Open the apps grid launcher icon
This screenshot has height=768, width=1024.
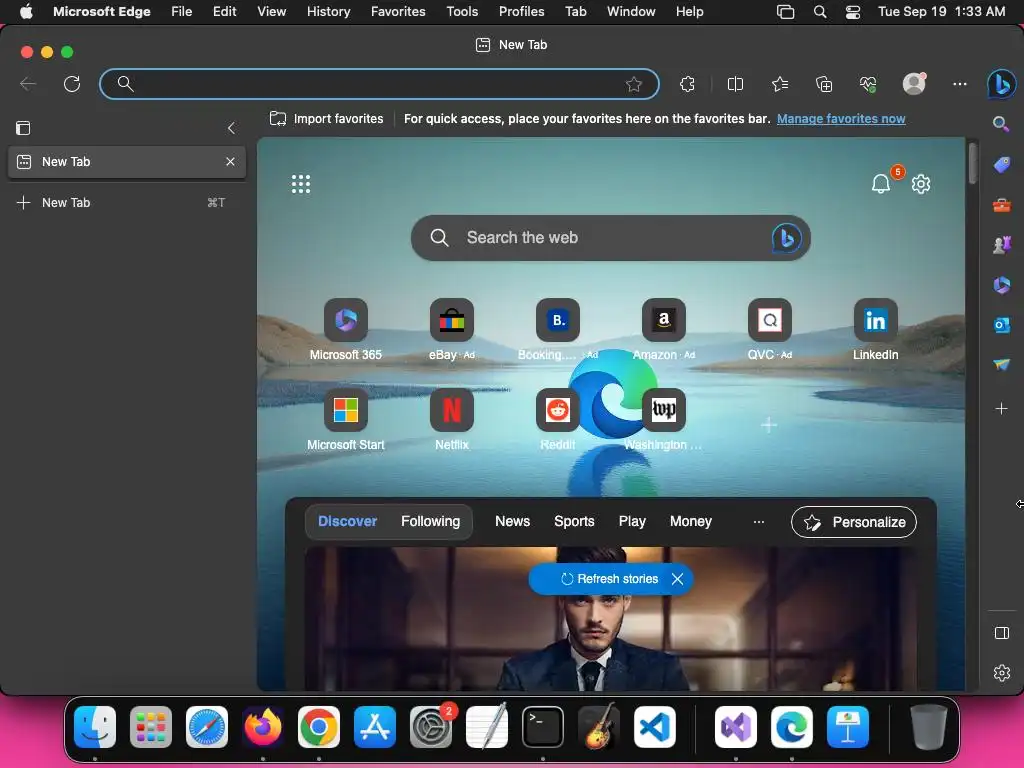tap(300, 184)
